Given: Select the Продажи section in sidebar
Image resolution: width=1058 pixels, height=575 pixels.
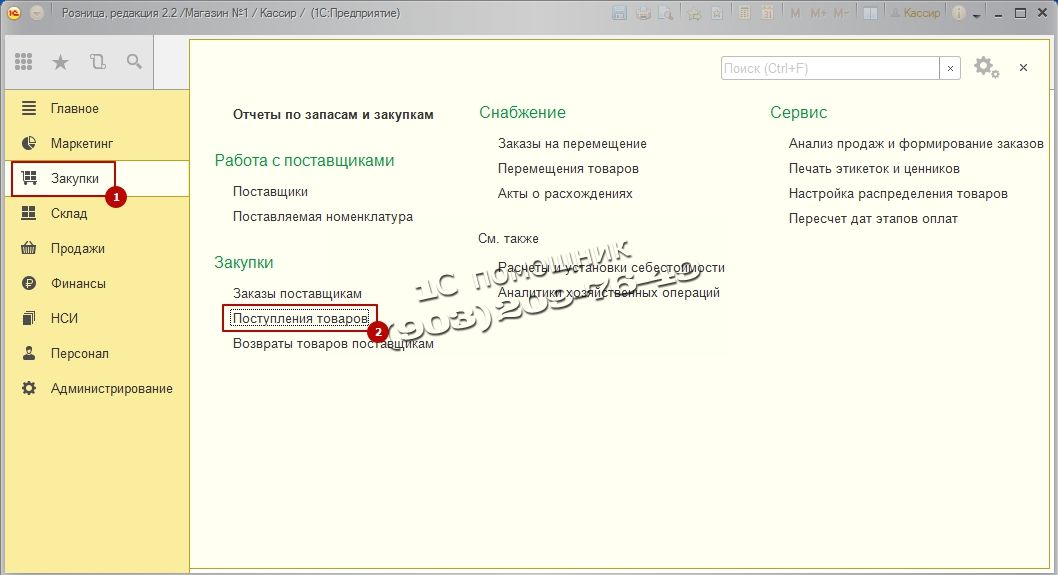Looking at the screenshot, I should click(77, 248).
